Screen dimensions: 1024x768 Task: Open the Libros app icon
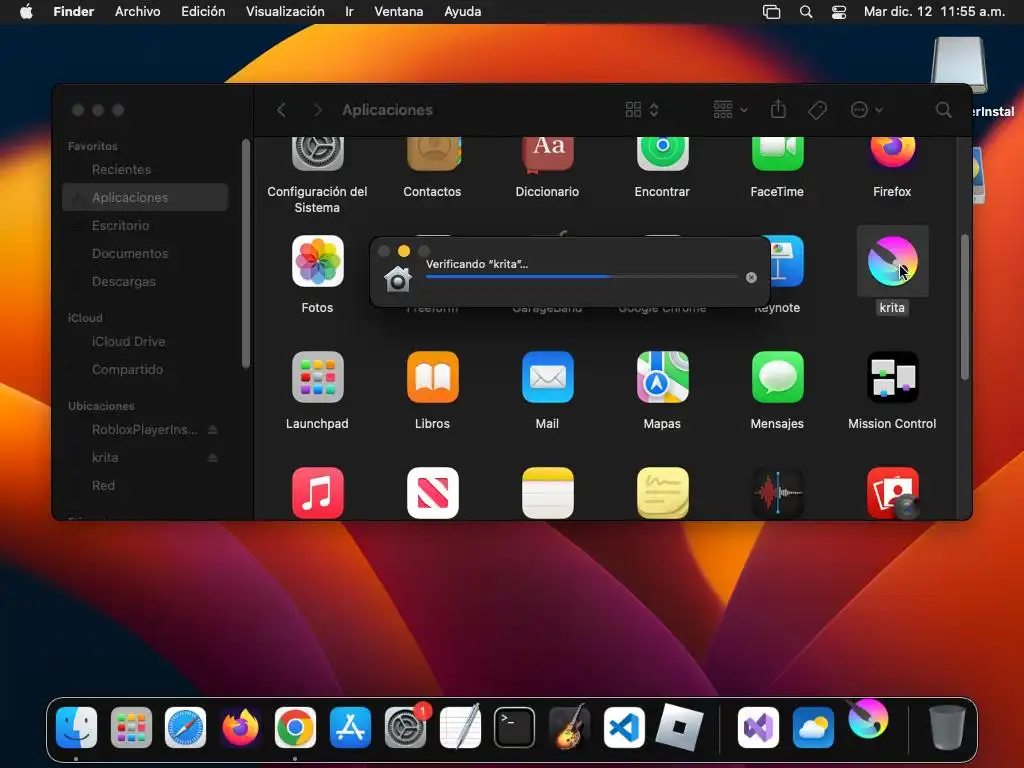click(432, 377)
